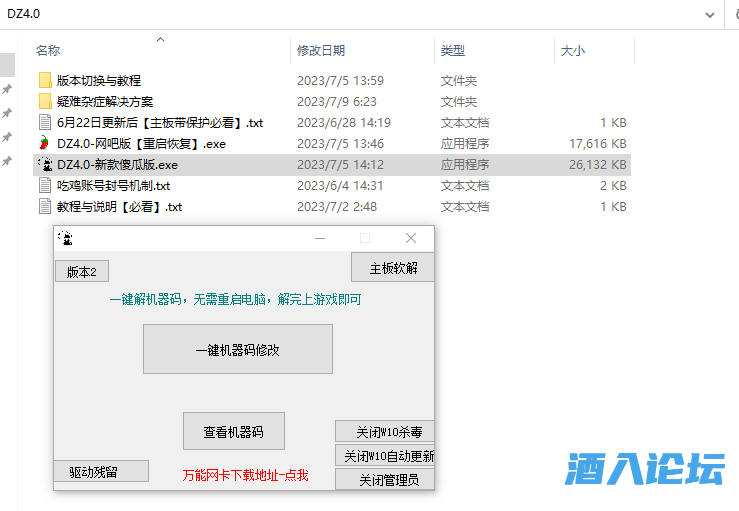Screen dimensions: 739x511
Task: Click the 教程与说明 text file icon
Action: coord(44,206)
